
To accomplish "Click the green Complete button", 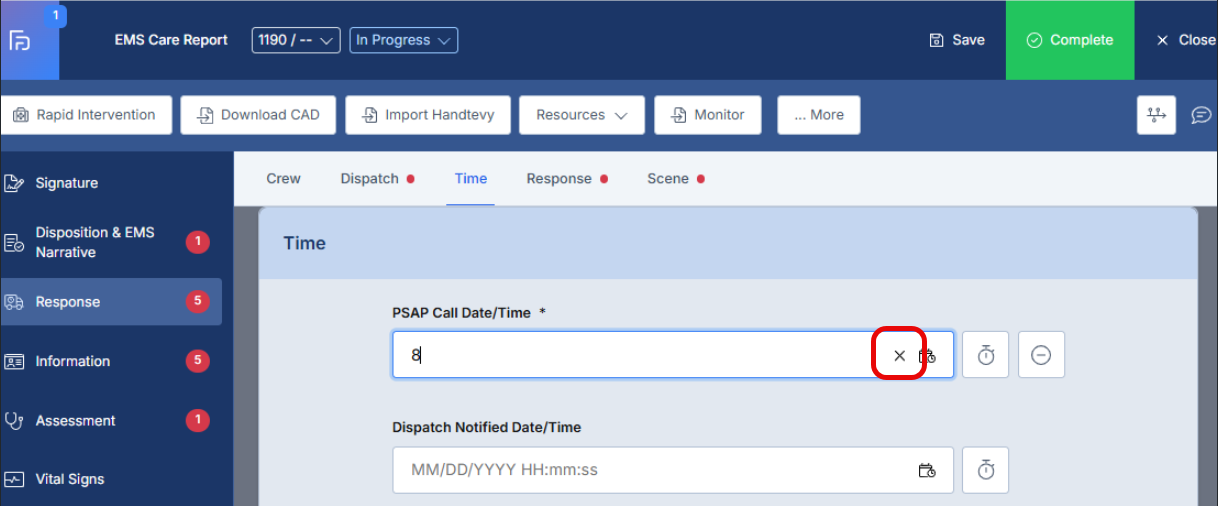I will (1069, 40).
